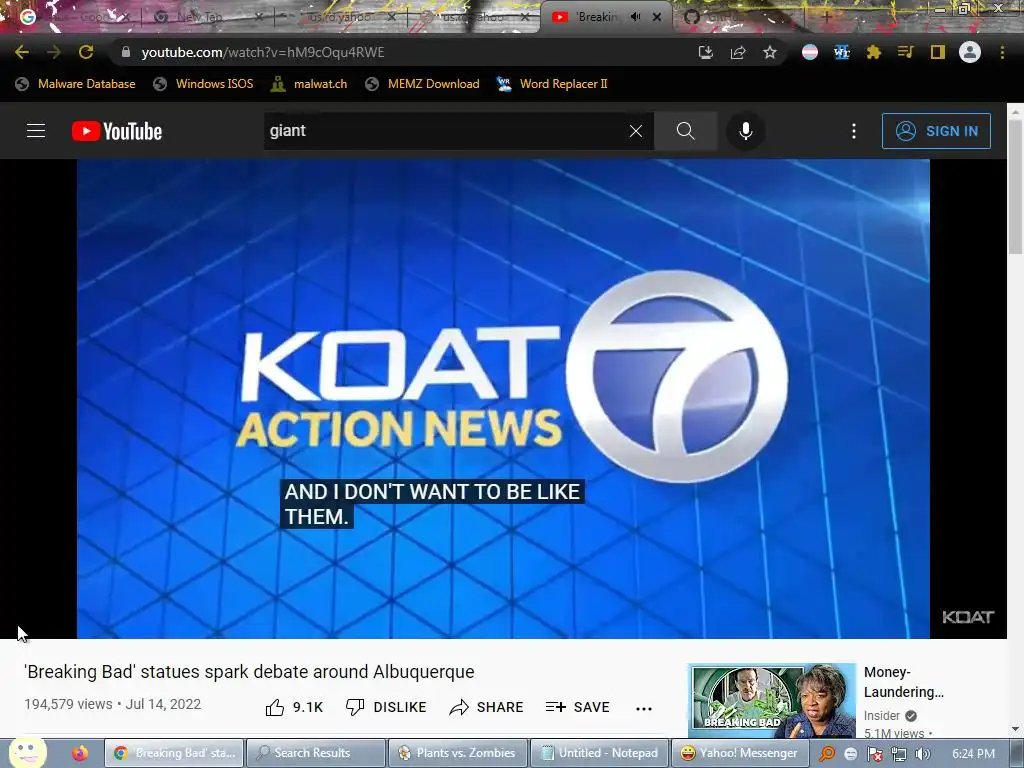Viewport: 1024px width, 768px height.
Task: Run the search with the magnifier button
Action: pyautogui.click(x=685, y=131)
